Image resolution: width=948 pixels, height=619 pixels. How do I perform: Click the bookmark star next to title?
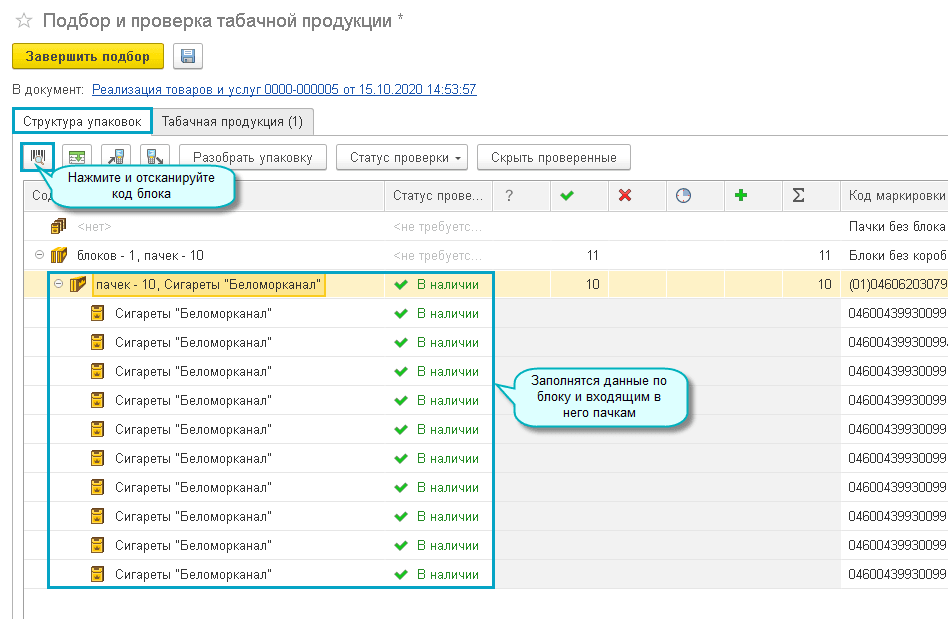23,21
